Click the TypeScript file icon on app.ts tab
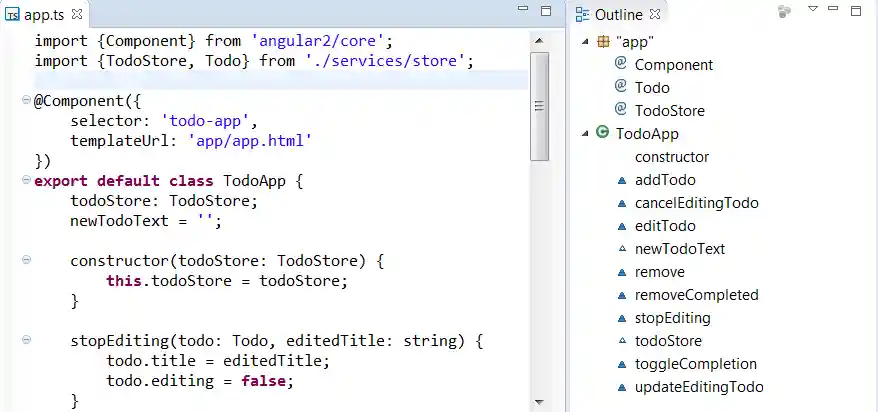Viewport: 878px width, 412px height. (x=12, y=15)
